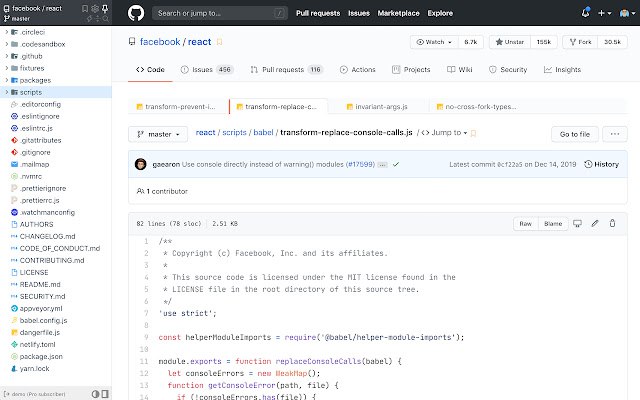The image size is (640, 400).
Task: Click the collapse-expand icon in Octotree header
Action: [x=97, y=19]
